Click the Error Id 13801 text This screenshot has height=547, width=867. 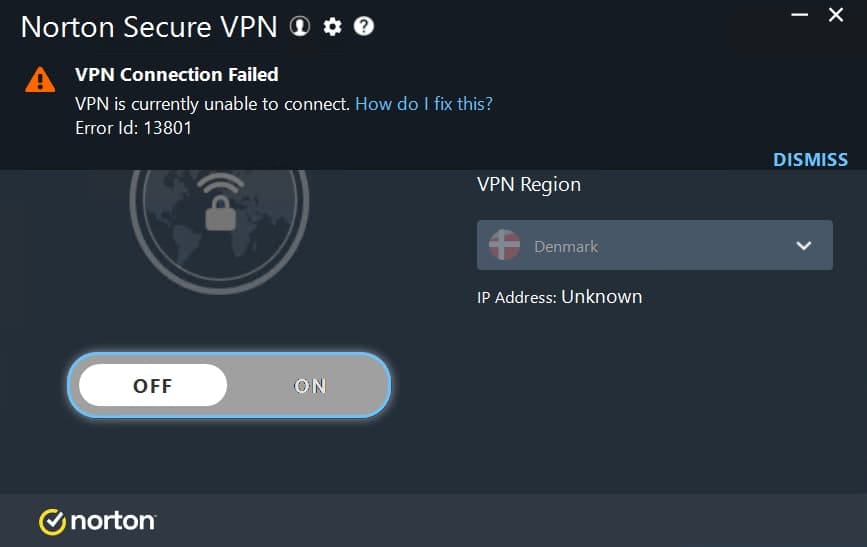tap(134, 127)
